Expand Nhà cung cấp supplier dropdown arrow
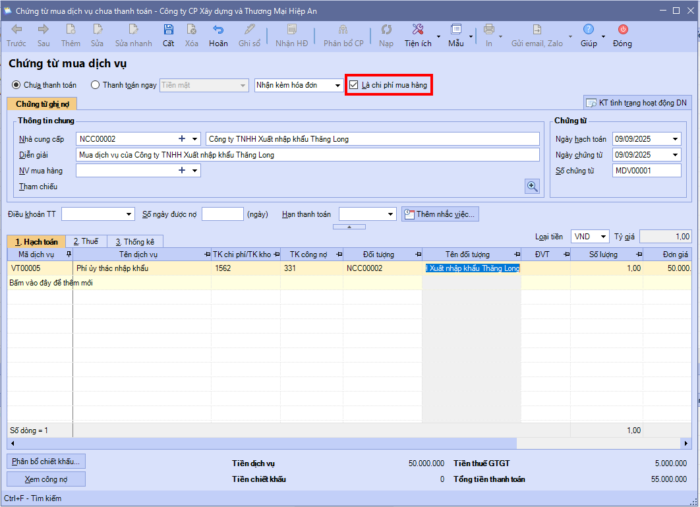Screen dimensions: 700x507 click(x=195, y=139)
